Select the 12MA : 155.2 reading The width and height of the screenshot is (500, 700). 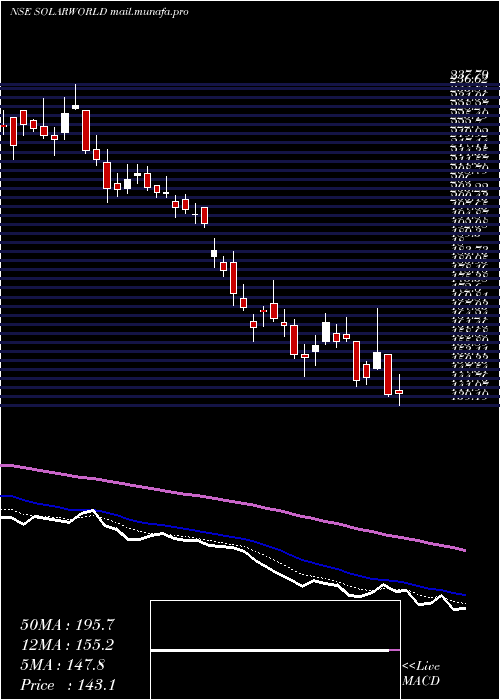[x=67, y=645]
